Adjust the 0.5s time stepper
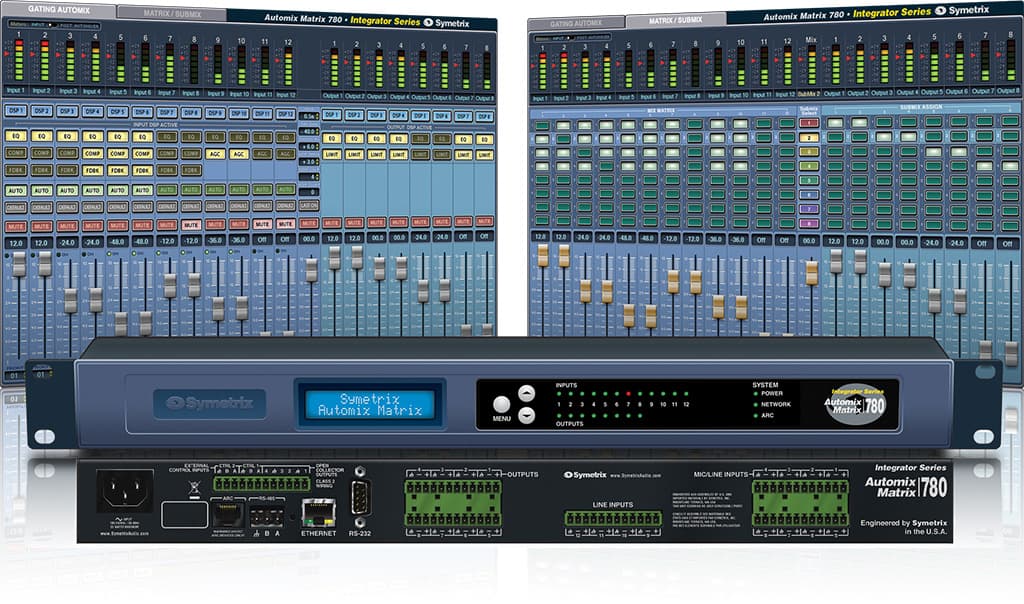Viewport: 1024px width, 604px height. [x=309, y=116]
